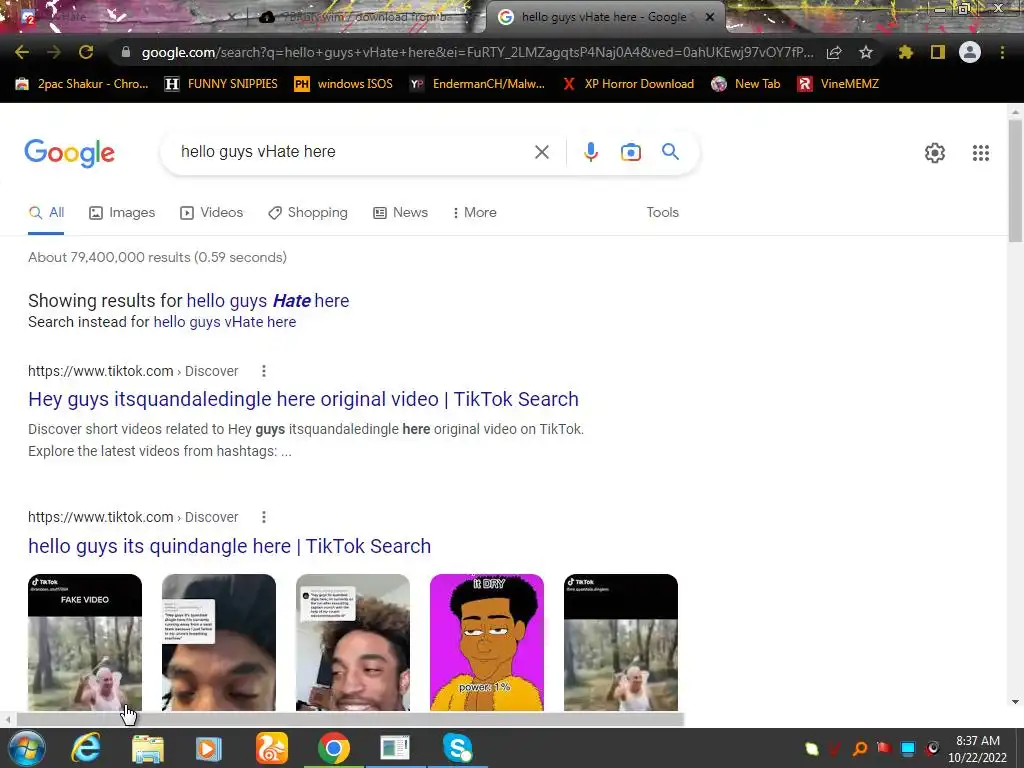
Task: Open Chrome's three-dot menu
Action: pos(1002,52)
